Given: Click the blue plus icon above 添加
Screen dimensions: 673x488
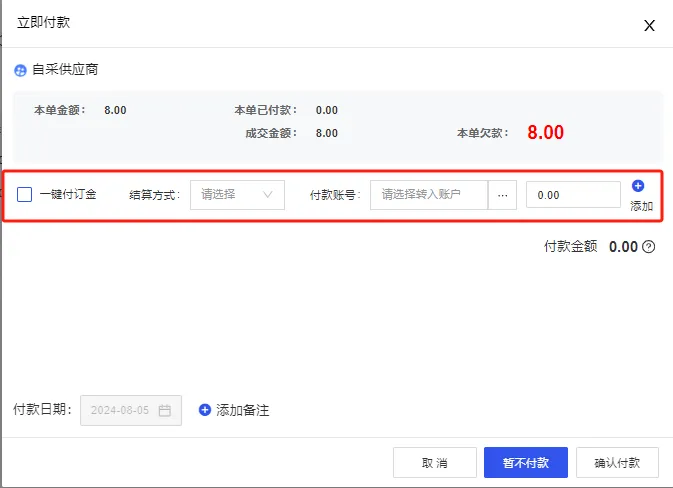Looking at the screenshot, I should [639, 186].
